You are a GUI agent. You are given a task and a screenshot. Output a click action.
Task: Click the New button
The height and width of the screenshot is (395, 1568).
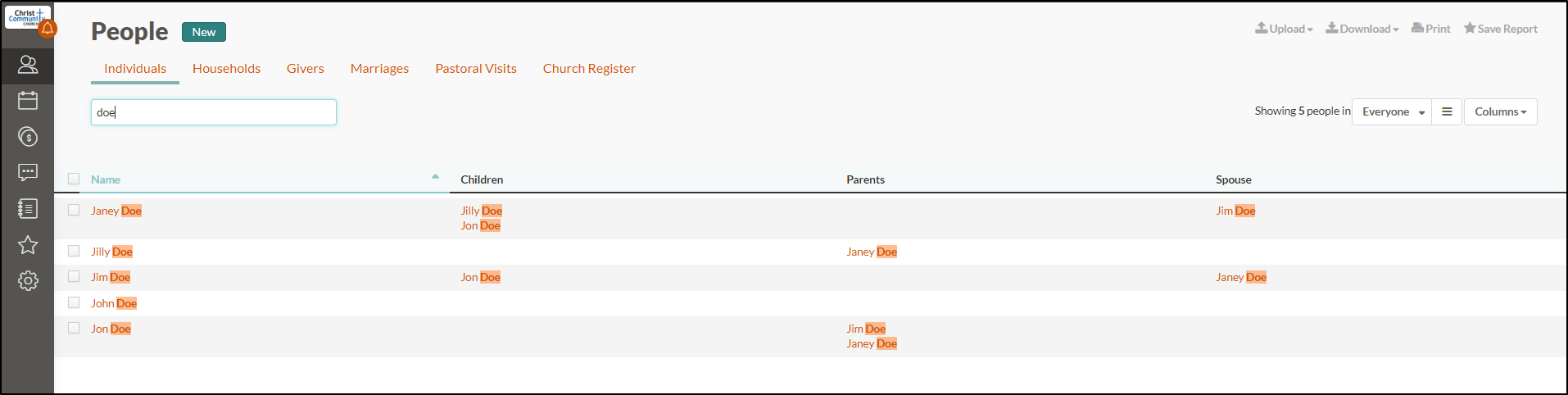204,32
